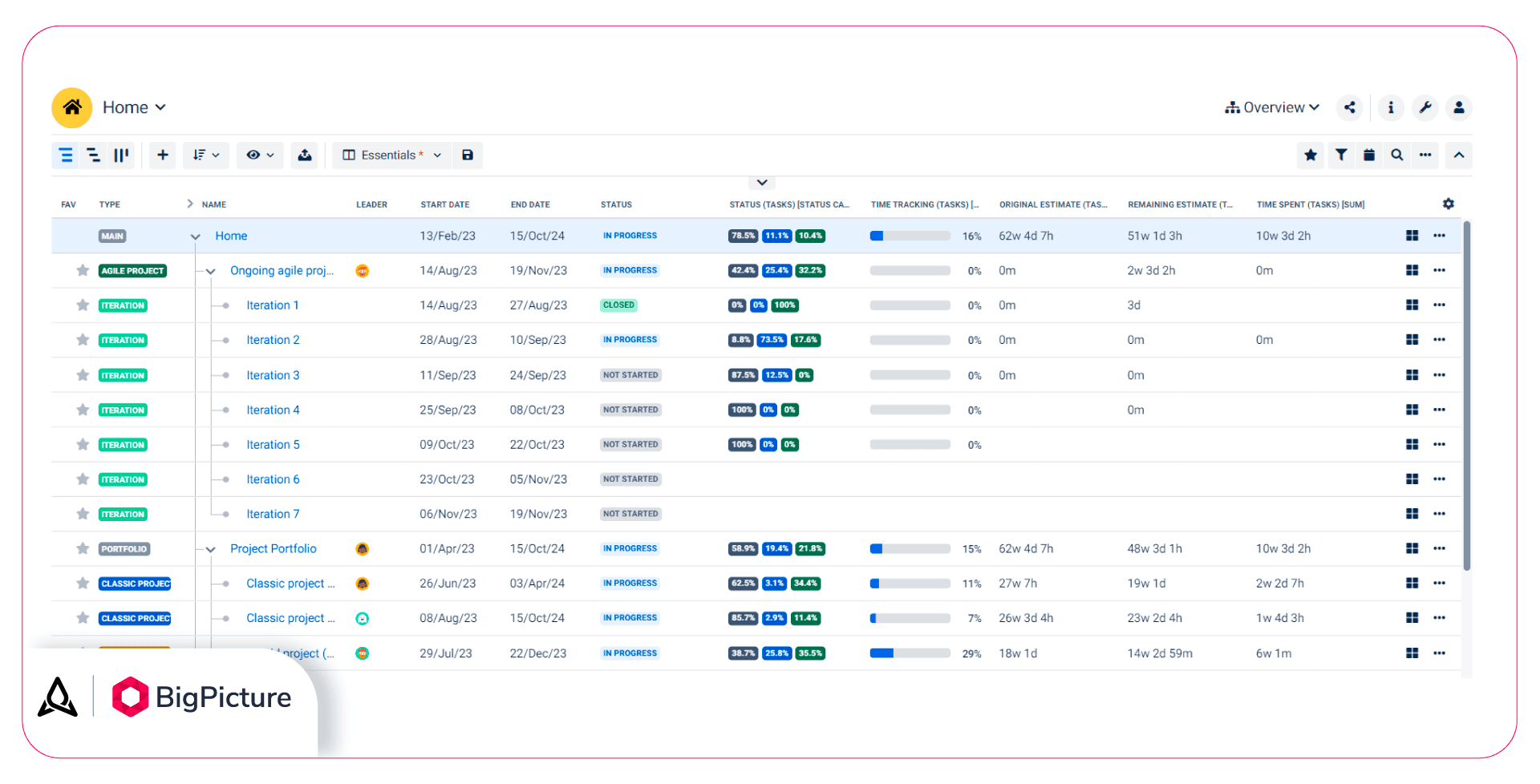Click the yellow Home icon
1540x784 pixels.
click(72, 107)
